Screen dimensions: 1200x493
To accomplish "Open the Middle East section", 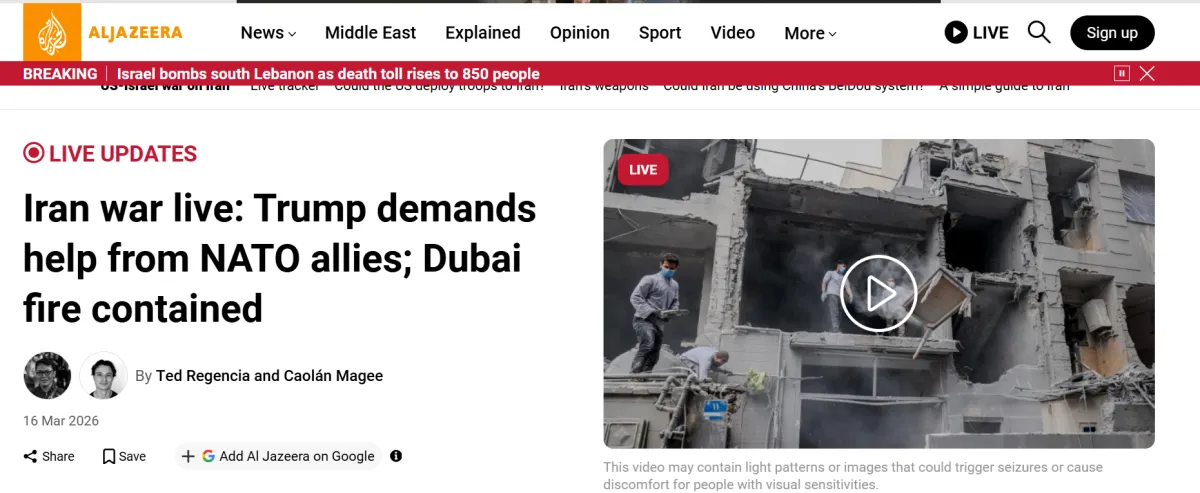I will click(x=370, y=33).
